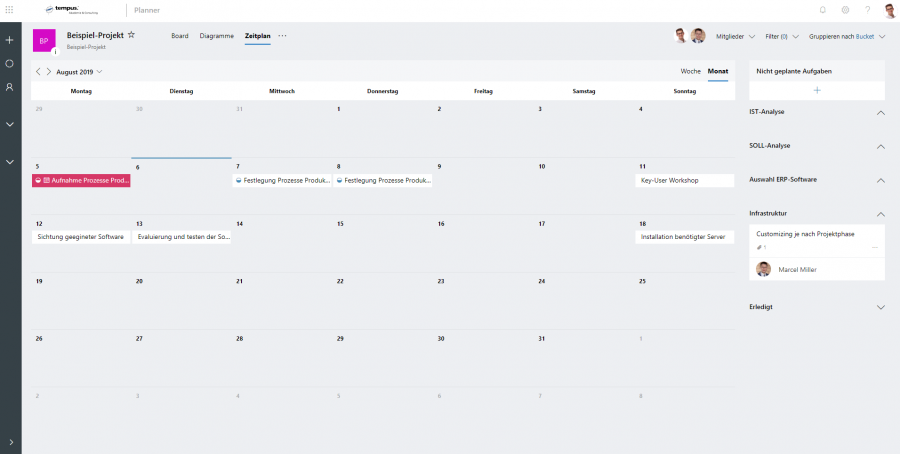This screenshot has height=454, width=900.
Task: Select the Zeitplan tab
Action: (258, 36)
